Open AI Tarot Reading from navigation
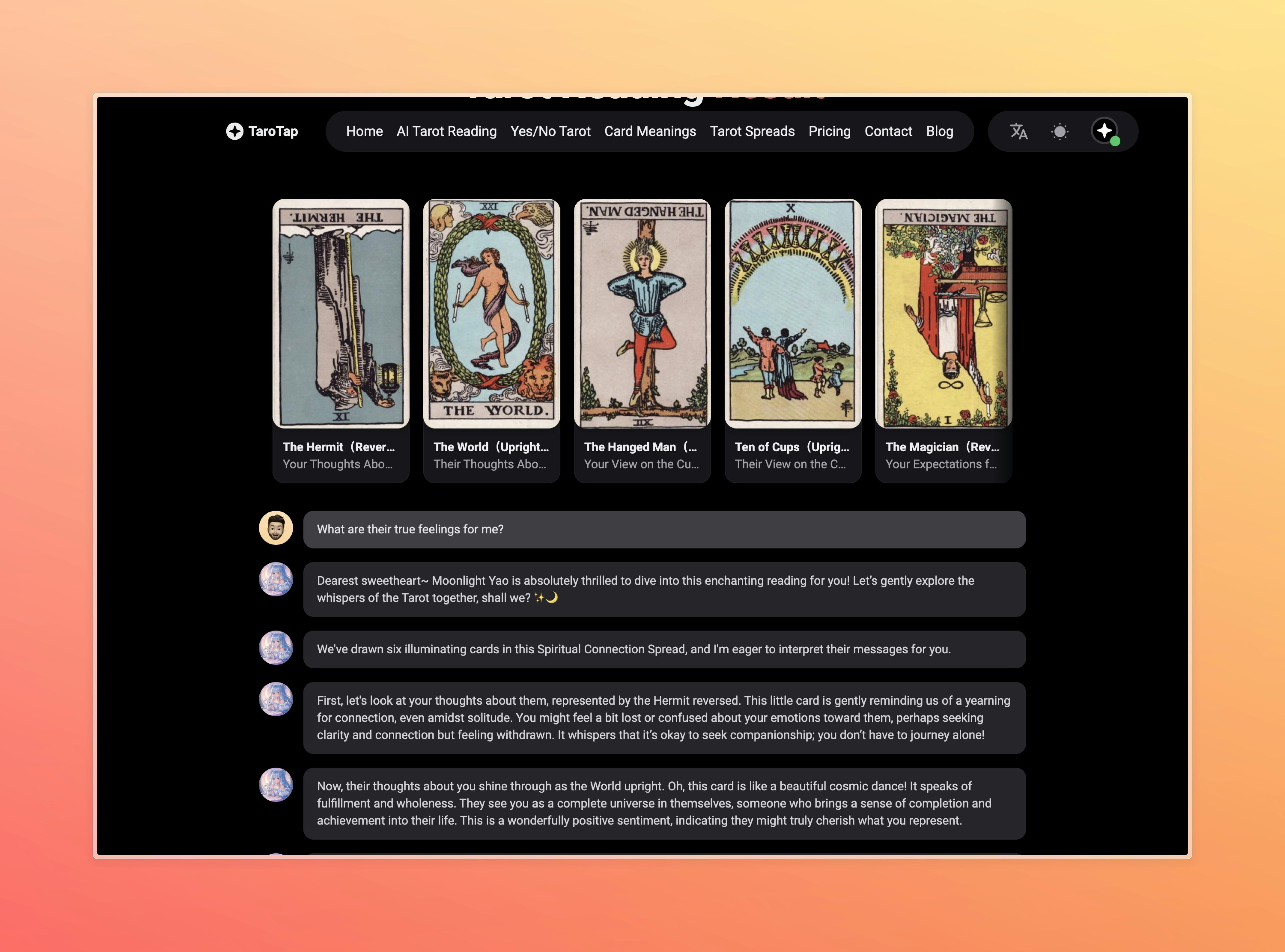This screenshot has height=952, width=1285. coord(447,131)
